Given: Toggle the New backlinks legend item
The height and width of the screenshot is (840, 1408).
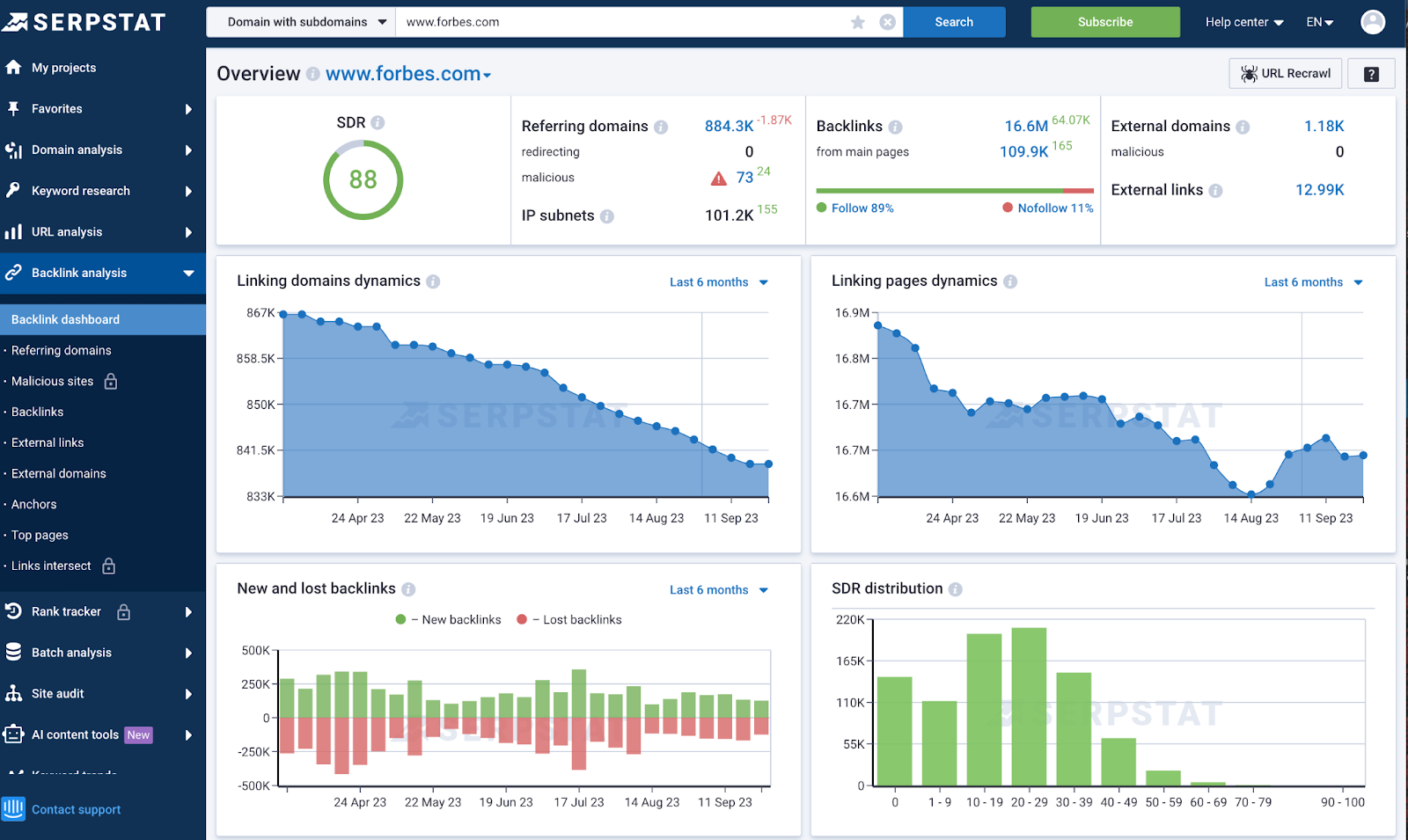Looking at the screenshot, I should (449, 619).
